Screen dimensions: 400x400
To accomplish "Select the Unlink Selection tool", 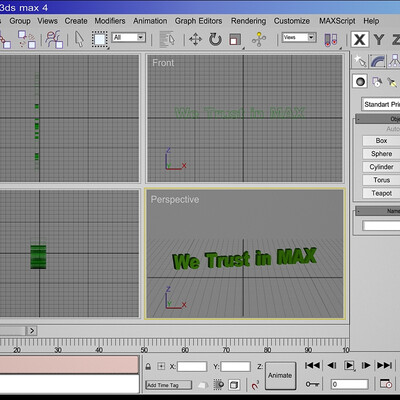I will point(27,40).
